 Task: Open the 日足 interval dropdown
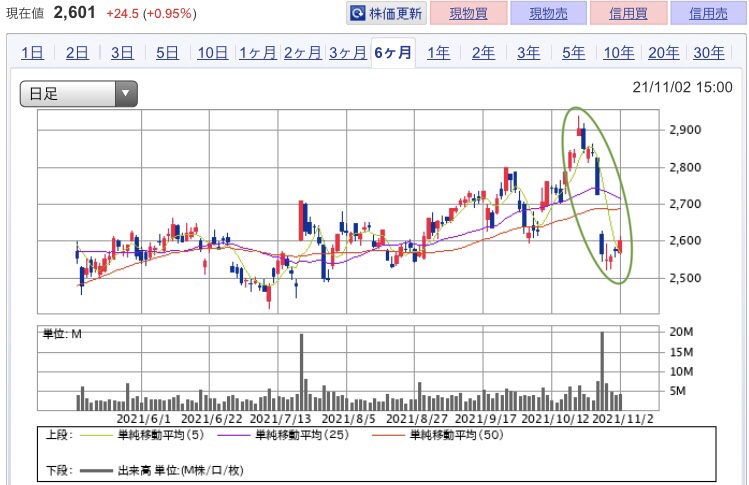[79, 94]
